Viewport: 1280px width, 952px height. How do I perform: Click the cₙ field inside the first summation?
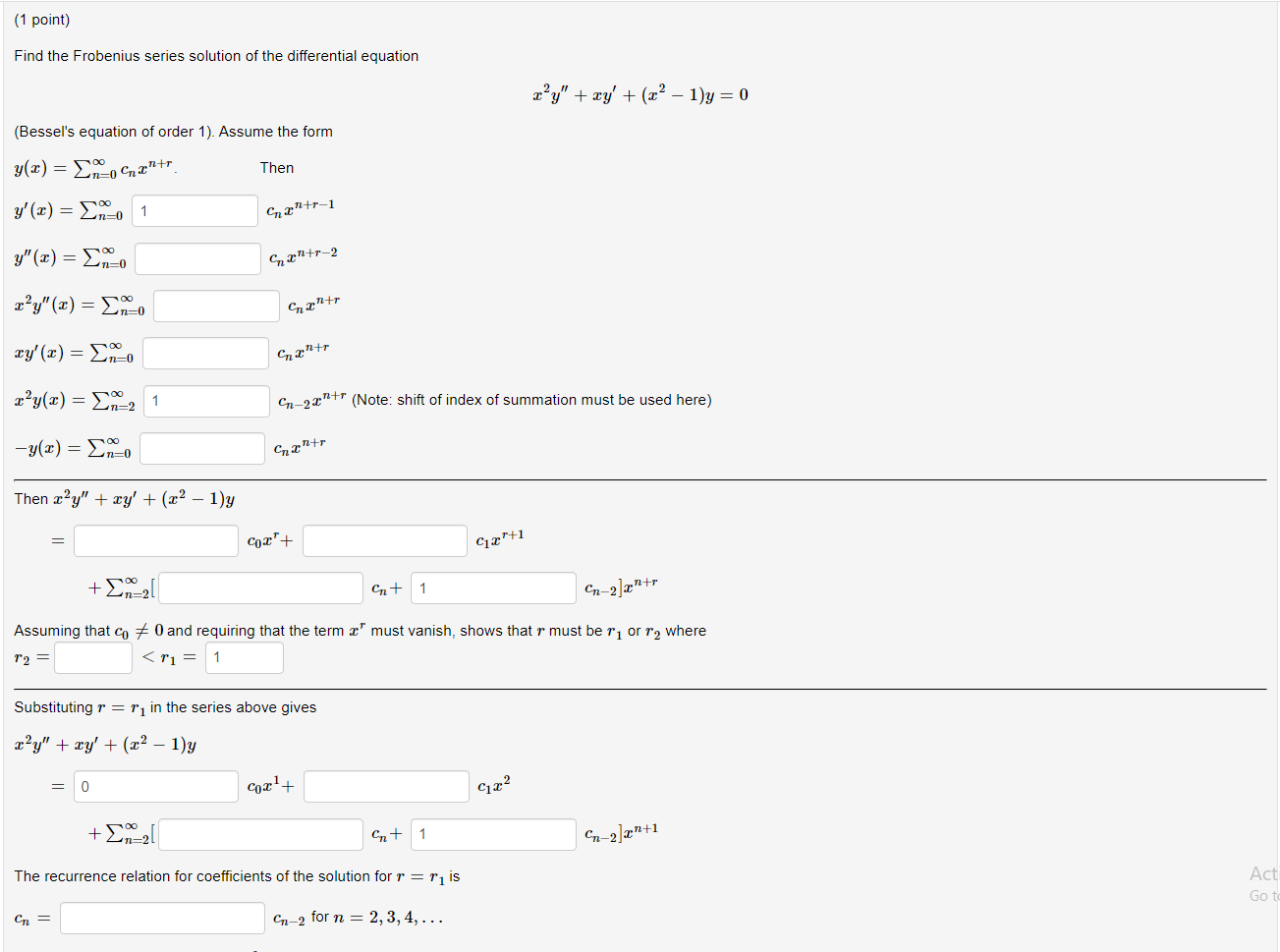pyautogui.click(x=260, y=588)
